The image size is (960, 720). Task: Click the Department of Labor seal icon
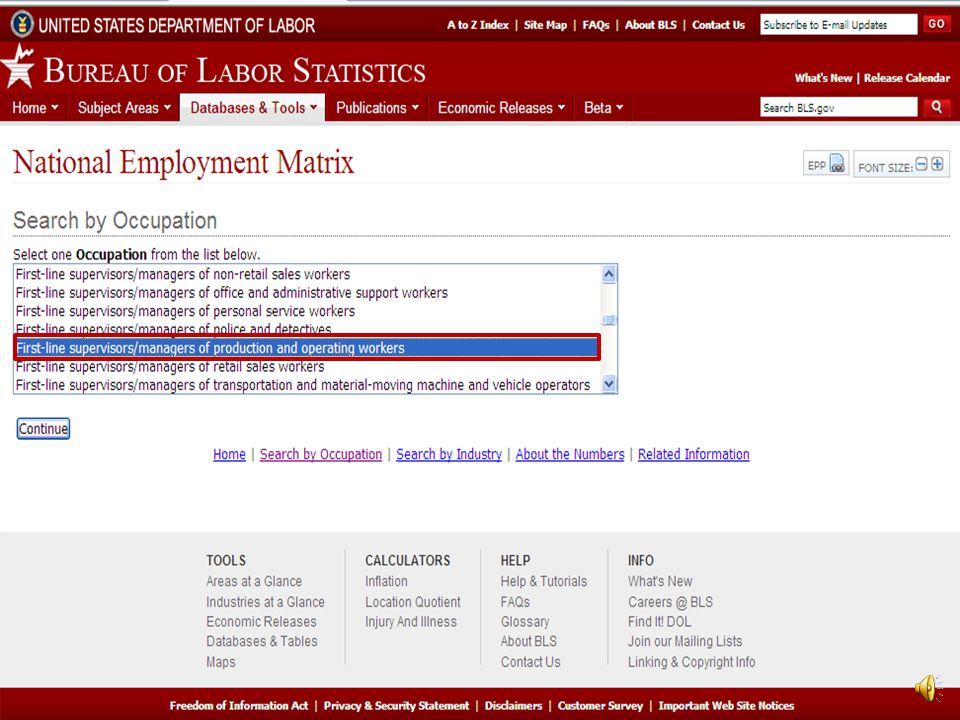(x=22, y=24)
